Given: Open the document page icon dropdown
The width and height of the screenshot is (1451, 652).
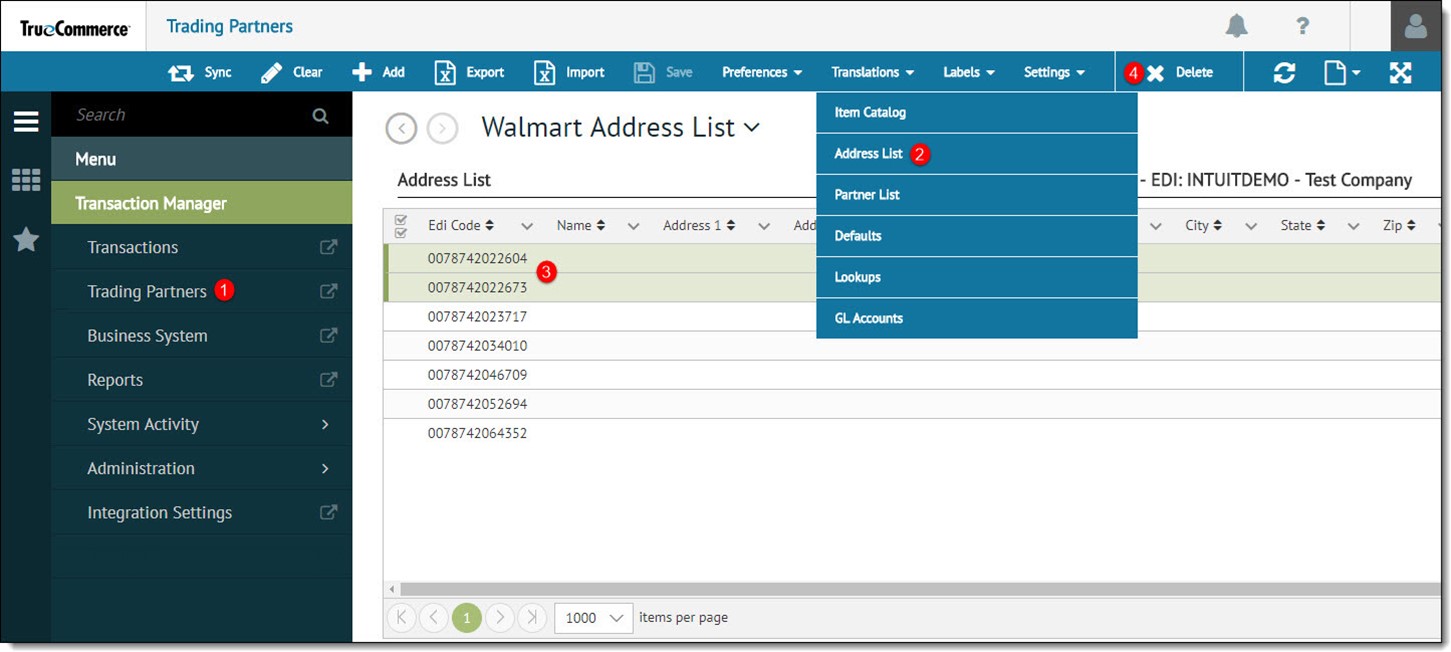Looking at the screenshot, I should point(1342,72).
